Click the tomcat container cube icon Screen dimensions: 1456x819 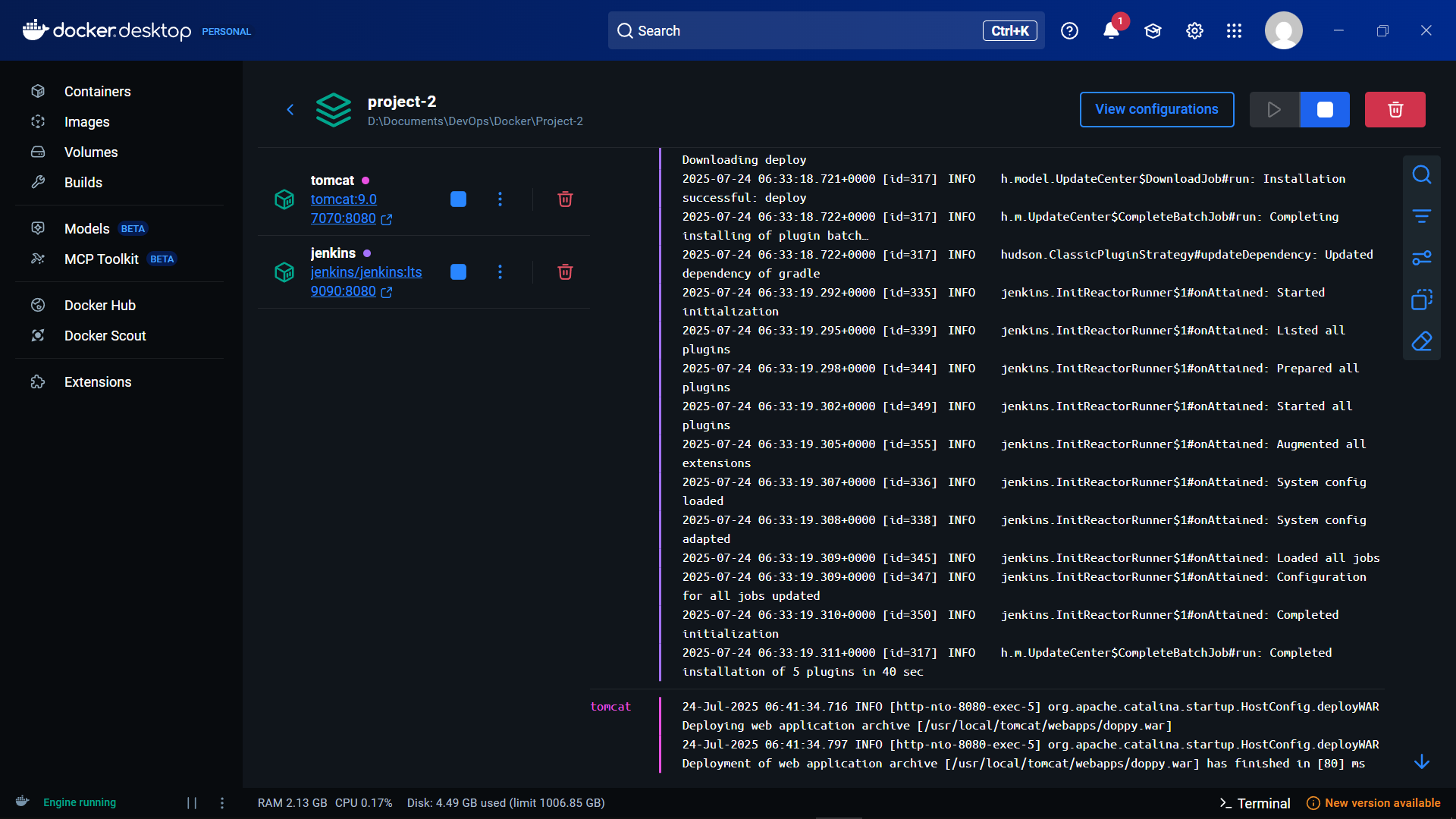pyautogui.click(x=284, y=199)
